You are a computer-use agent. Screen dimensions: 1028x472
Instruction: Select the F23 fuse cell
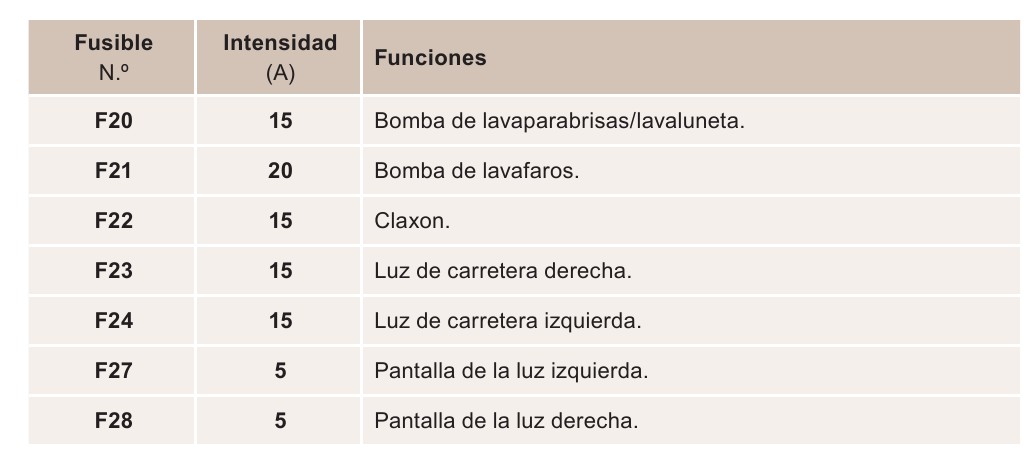click(111, 270)
